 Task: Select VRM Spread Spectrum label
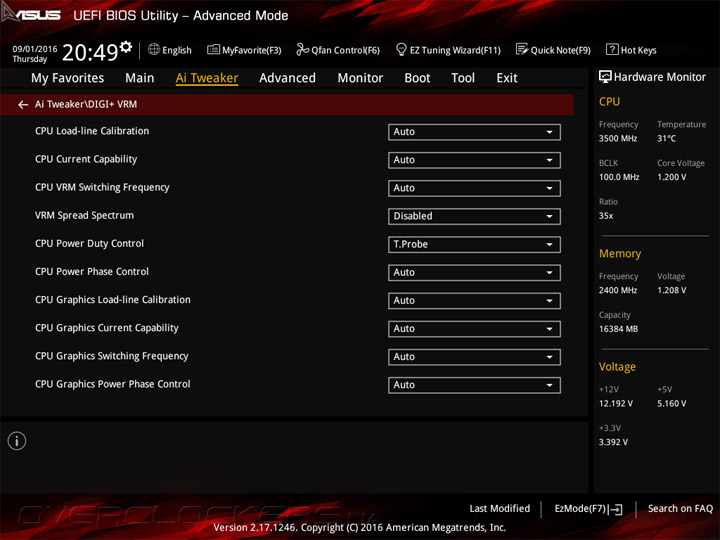coord(84,215)
